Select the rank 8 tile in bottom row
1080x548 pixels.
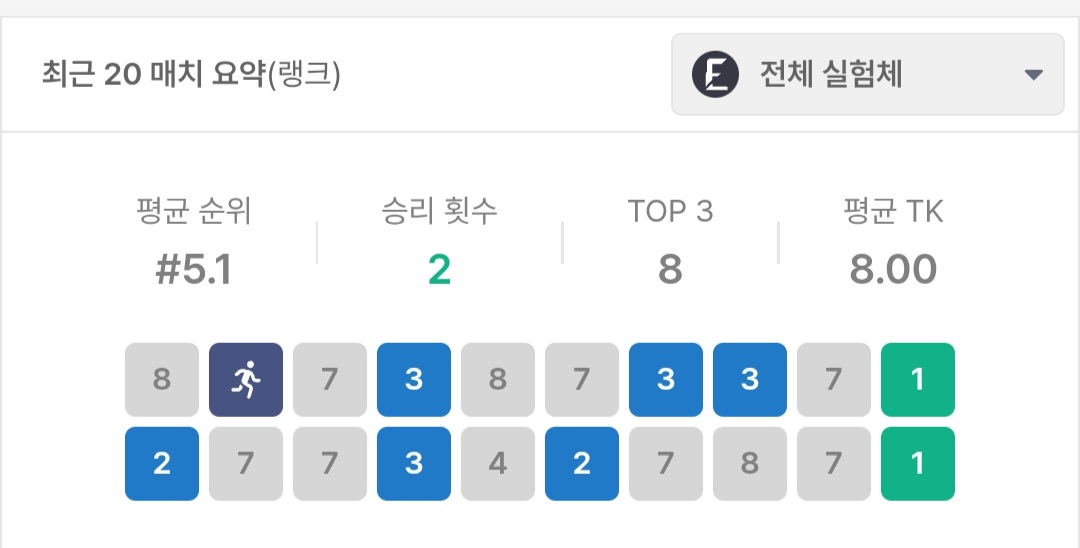pos(750,464)
